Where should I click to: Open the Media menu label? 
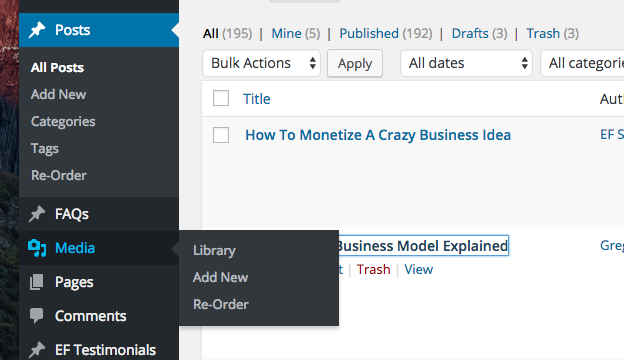click(75, 248)
